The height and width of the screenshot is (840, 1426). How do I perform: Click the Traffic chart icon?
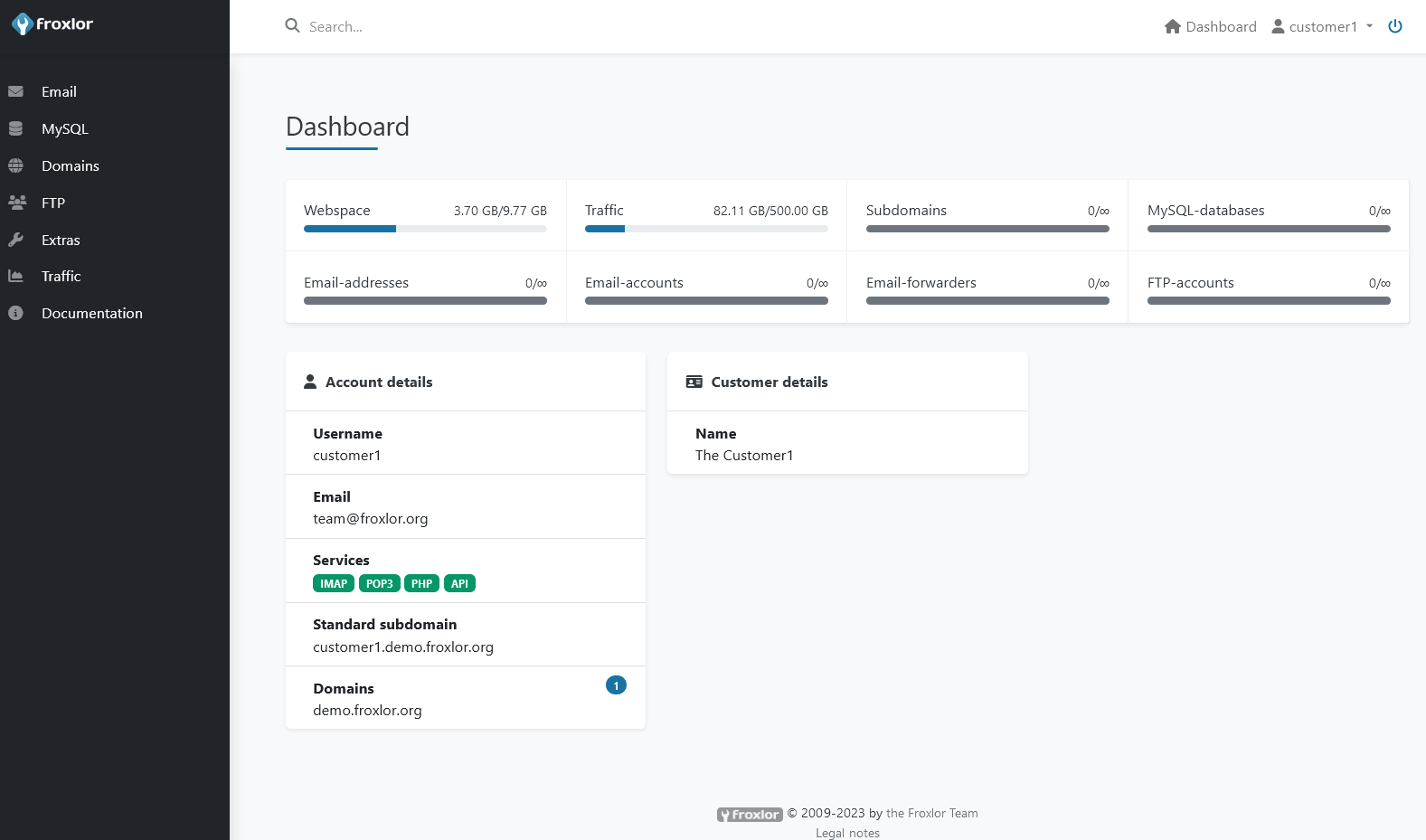click(x=15, y=276)
